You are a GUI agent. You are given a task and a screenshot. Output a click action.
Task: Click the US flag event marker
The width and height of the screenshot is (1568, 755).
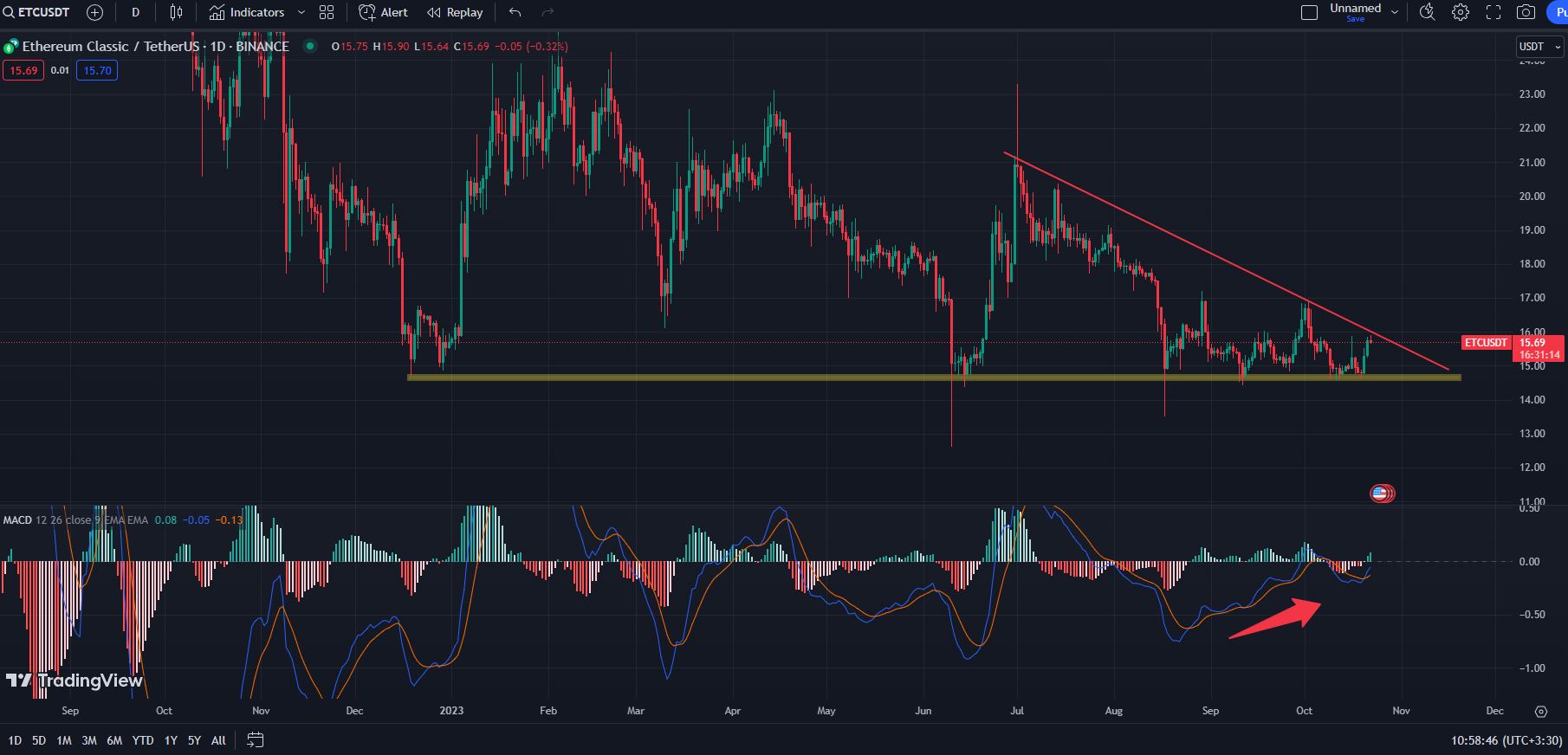(1382, 494)
